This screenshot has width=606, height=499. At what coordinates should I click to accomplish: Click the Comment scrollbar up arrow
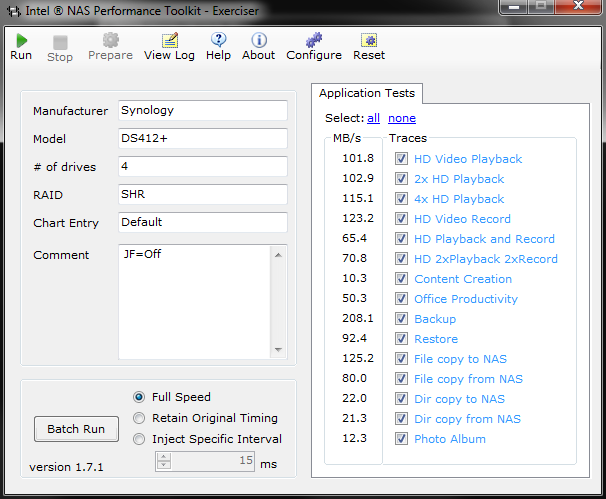278,255
